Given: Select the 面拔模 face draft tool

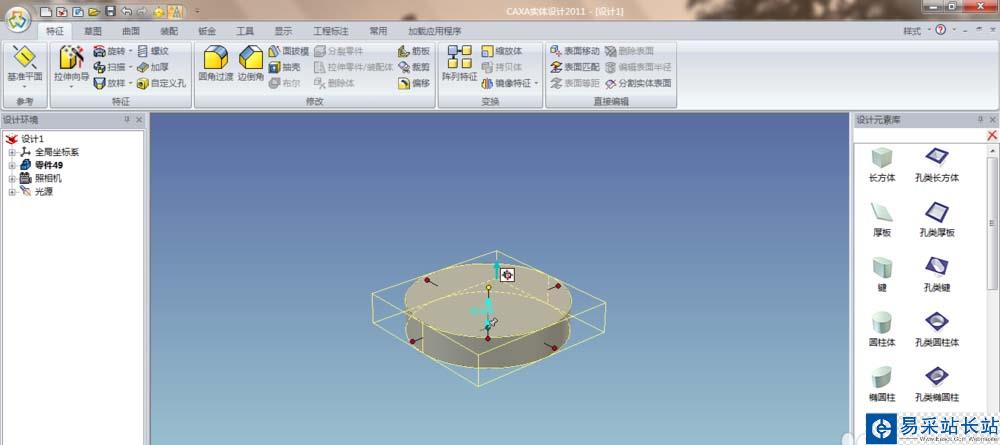Looking at the screenshot, I should pyautogui.click(x=288, y=51).
